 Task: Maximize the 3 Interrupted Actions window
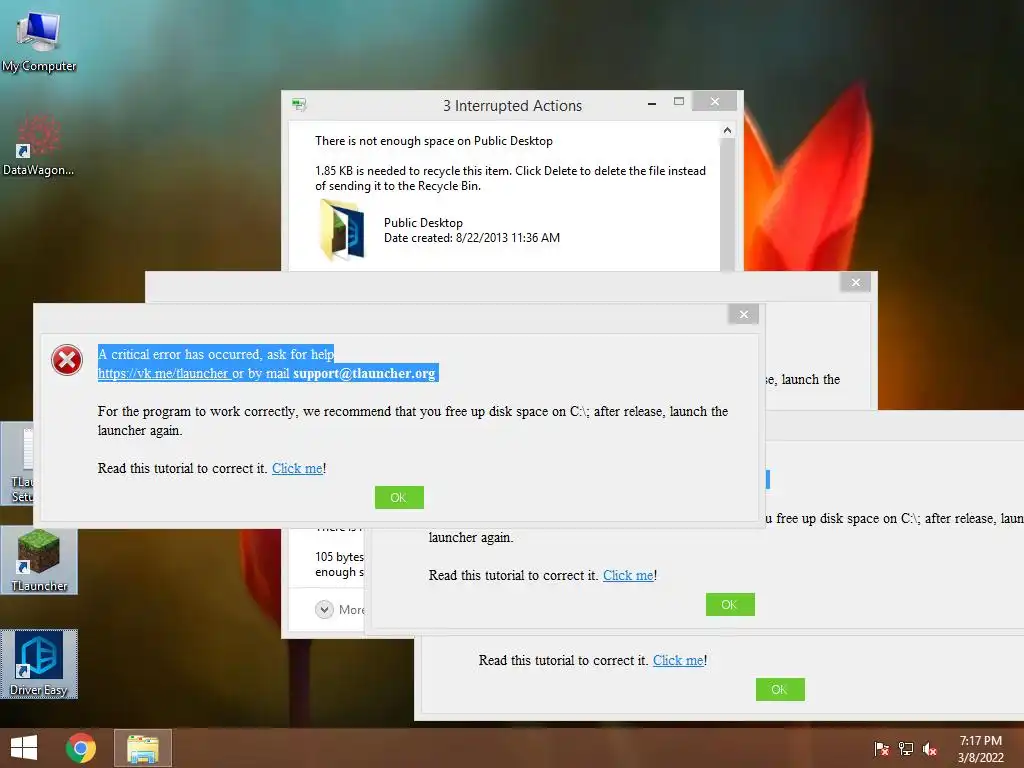tap(679, 101)
